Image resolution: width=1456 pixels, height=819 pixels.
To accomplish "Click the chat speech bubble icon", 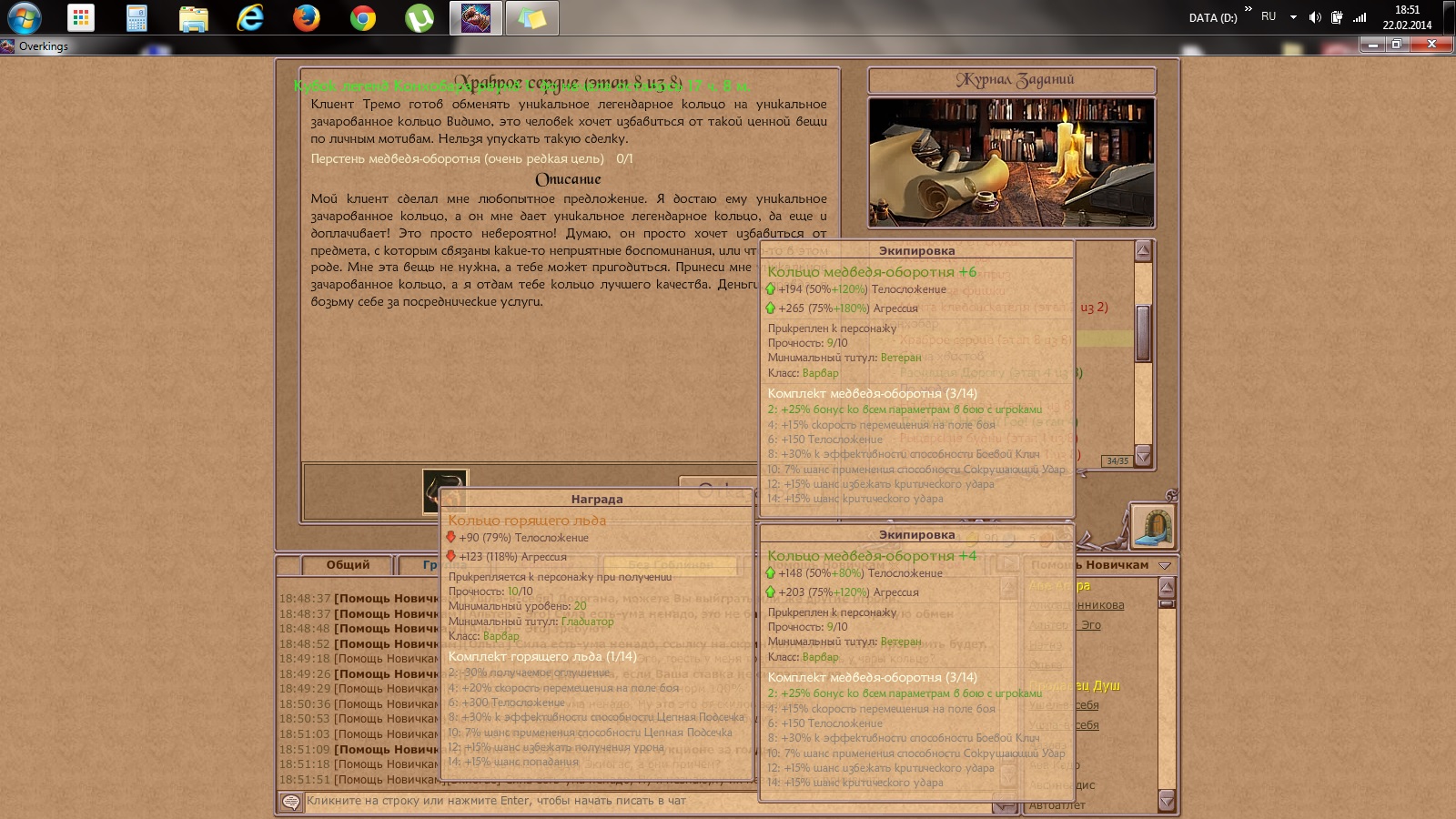I will coord(291,802).
